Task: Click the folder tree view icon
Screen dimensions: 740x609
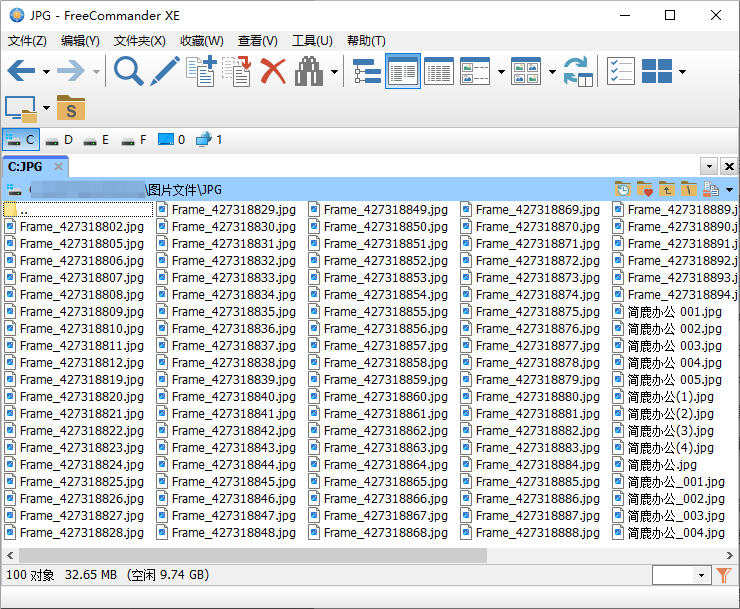Action: pyautogui.click(x=367, y=71)
